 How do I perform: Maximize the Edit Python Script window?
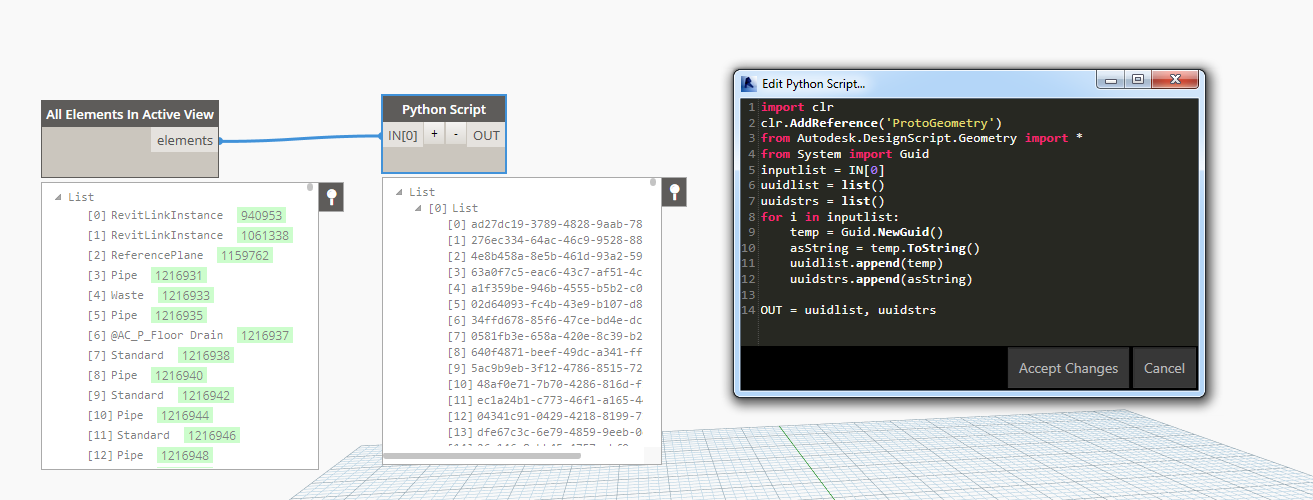click(1138, 78)
